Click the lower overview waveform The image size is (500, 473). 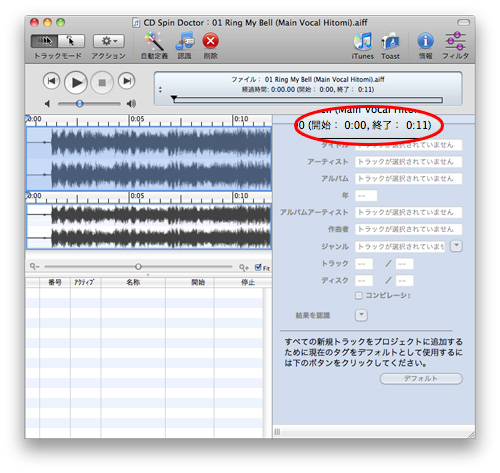(149, 226)
